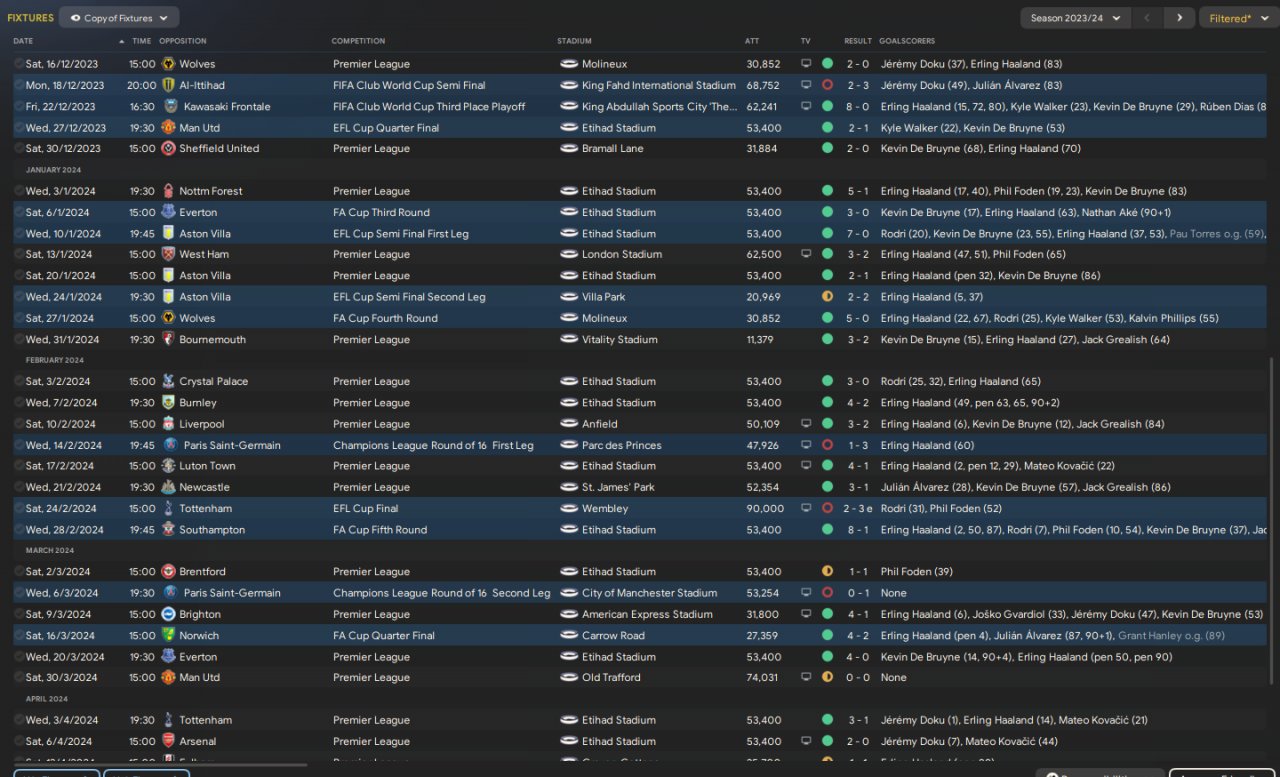Toggle the tick for Mon, 18/12/2023 fixture
This screenshot has width=1280, height=777.
[x=19, y=85]
